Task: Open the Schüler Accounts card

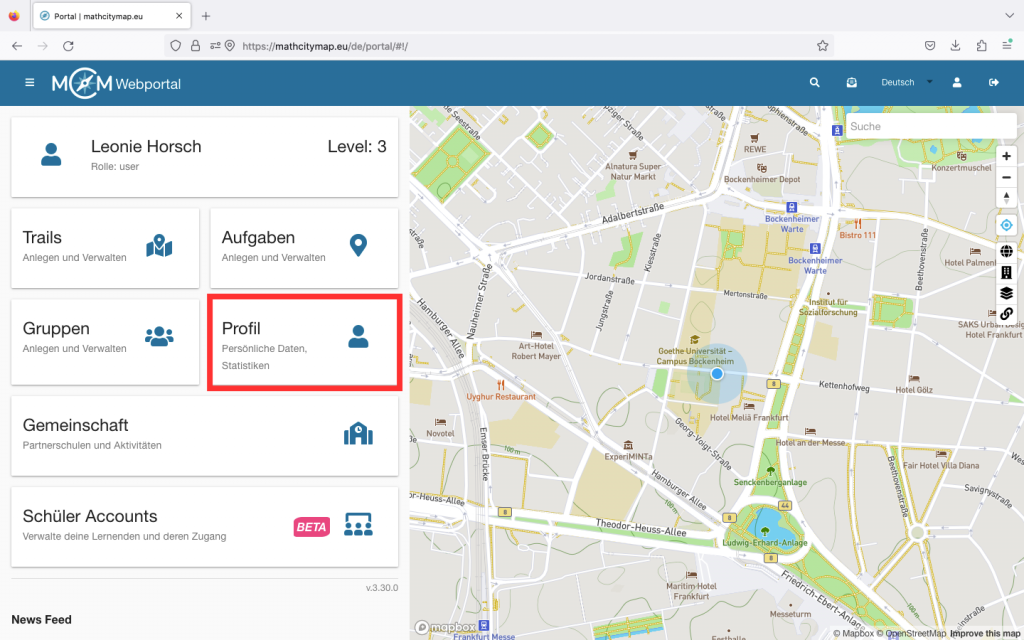Action: [204, 526]
